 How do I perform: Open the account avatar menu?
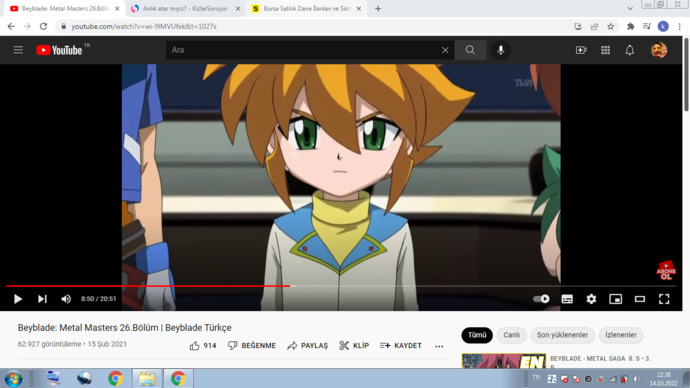tap(659, 50)
